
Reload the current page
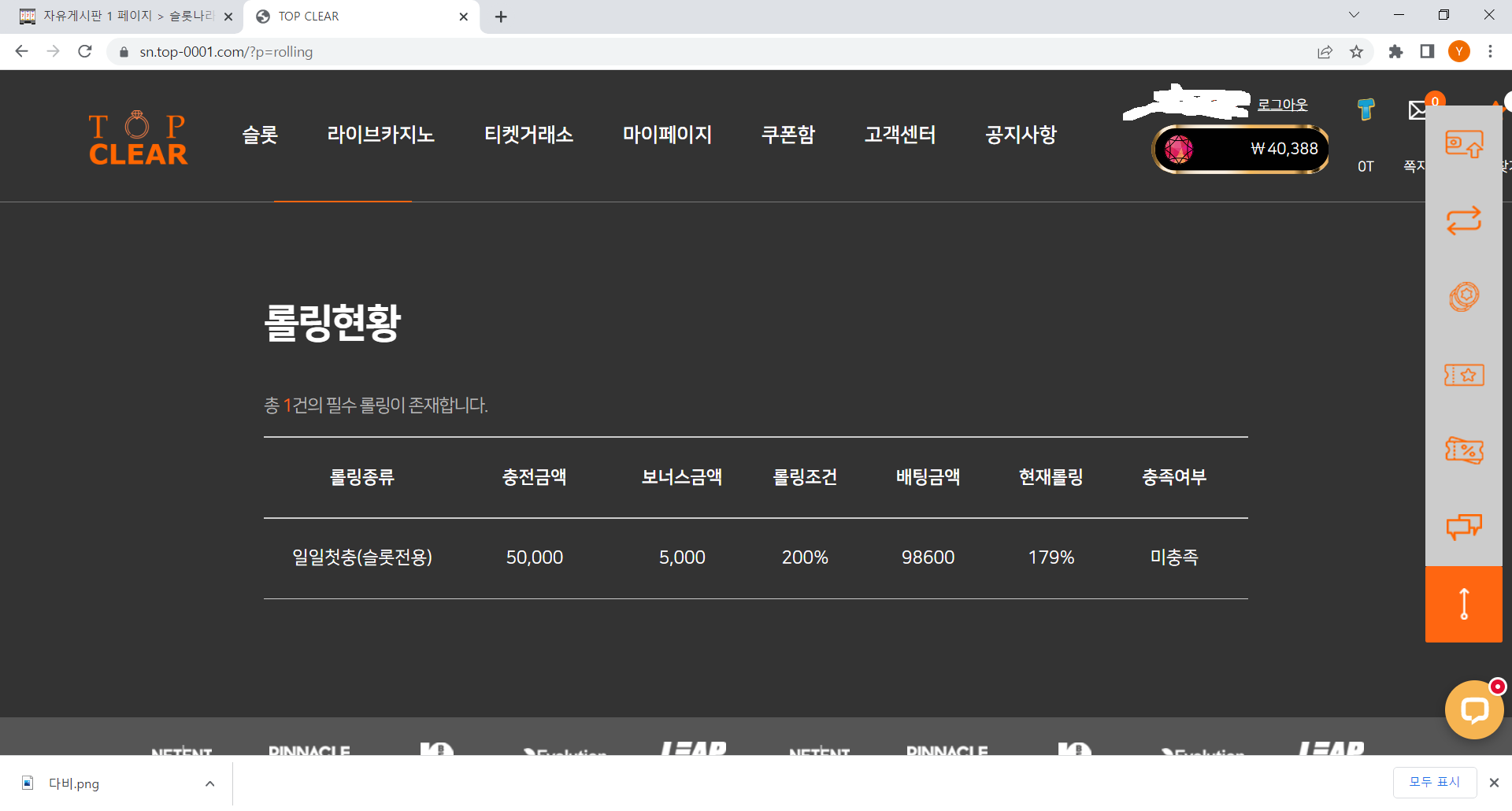click(85, 51)
